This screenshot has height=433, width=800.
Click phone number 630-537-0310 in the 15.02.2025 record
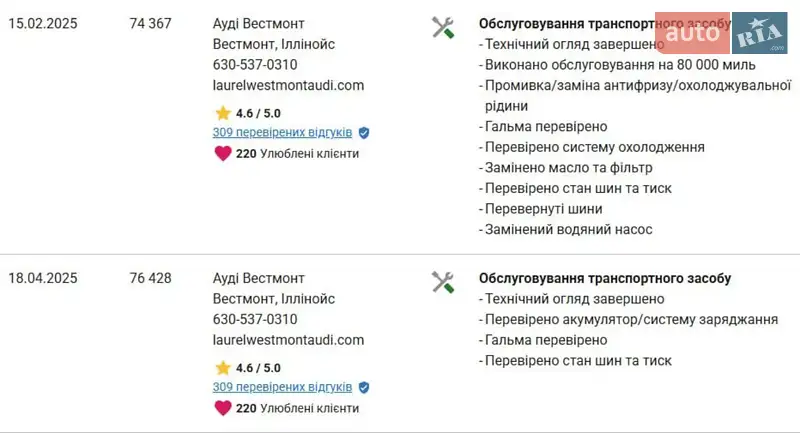click(x=255, y=64)
